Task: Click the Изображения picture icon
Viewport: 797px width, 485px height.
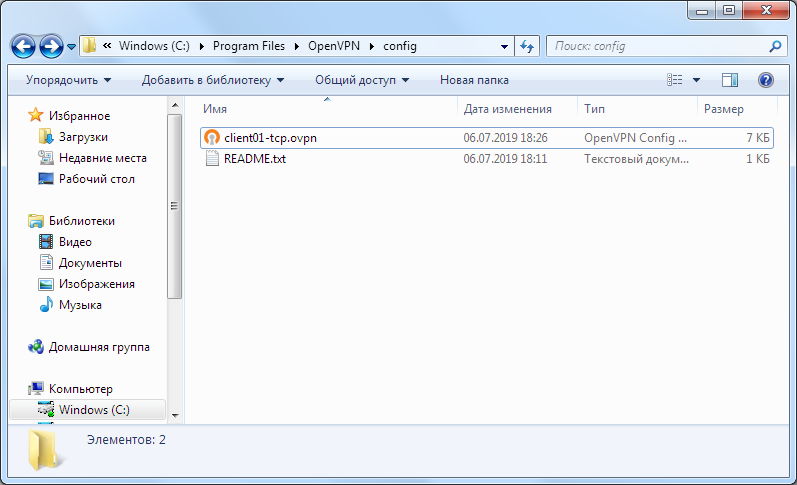Action: coord(46,284)
